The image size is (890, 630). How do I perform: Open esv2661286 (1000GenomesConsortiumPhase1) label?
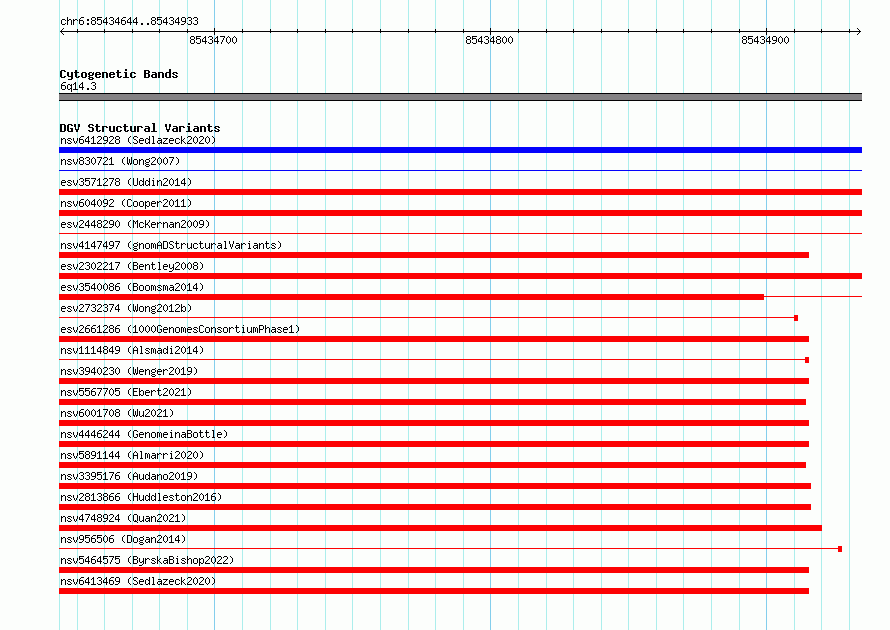(180, 329)
